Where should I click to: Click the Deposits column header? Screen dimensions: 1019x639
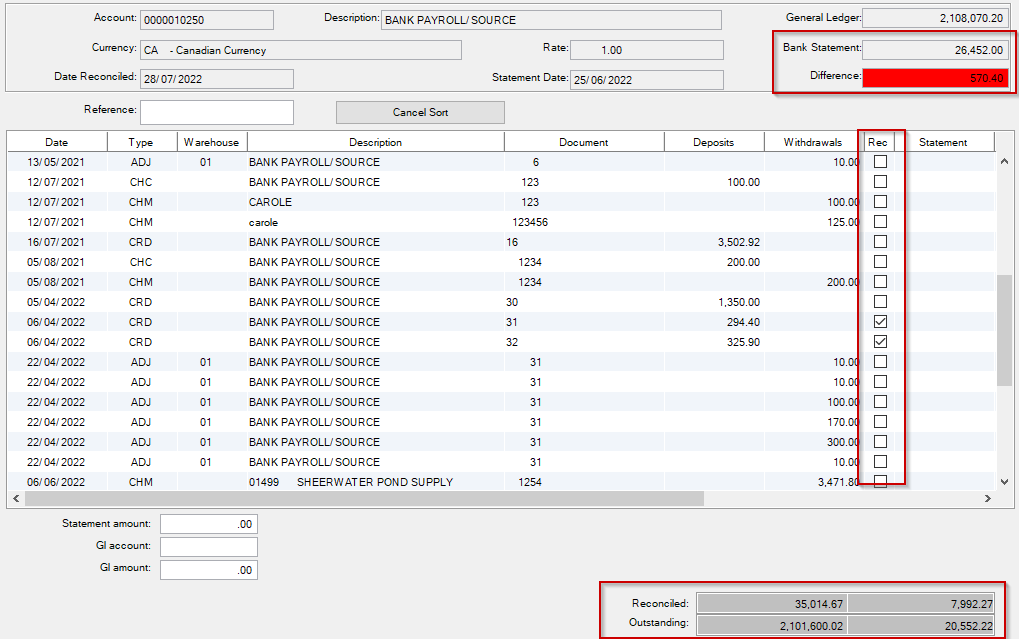[714, 142]
